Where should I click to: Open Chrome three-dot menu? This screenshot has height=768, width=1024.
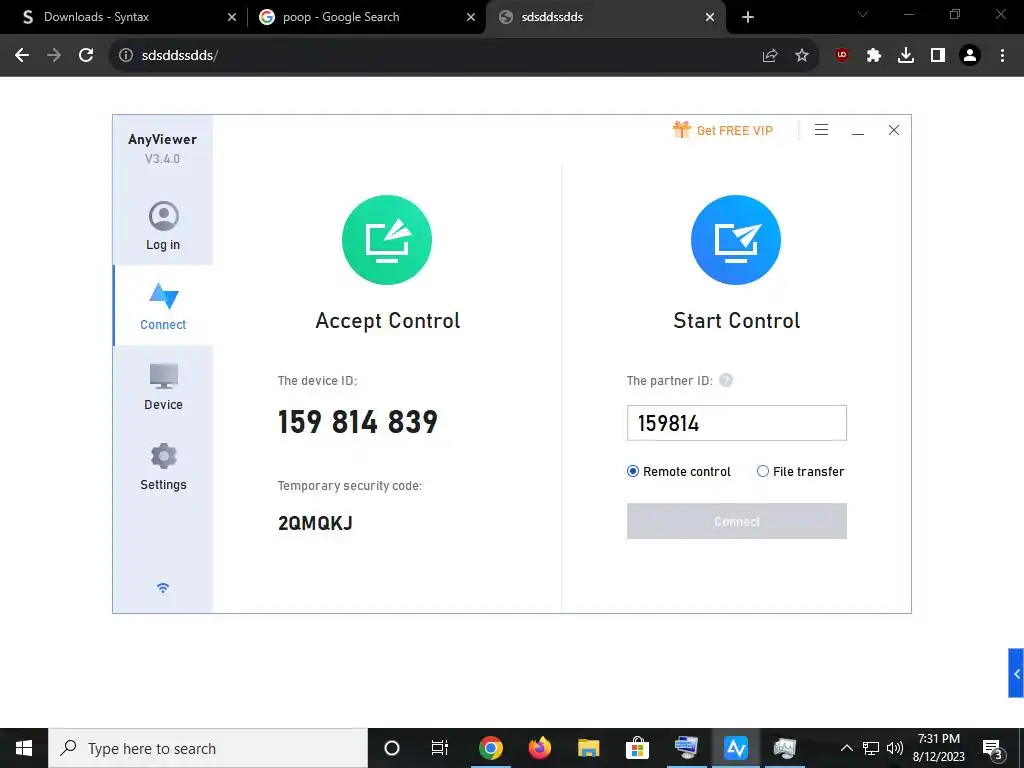pyautogui.click(x=1002, y=56)
